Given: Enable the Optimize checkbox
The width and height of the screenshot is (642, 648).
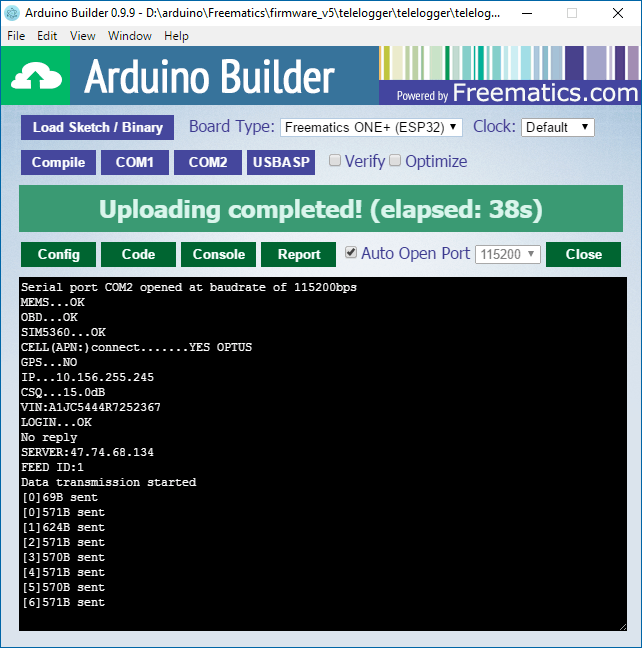Looking at the screenshot, I should coord(395,160).
